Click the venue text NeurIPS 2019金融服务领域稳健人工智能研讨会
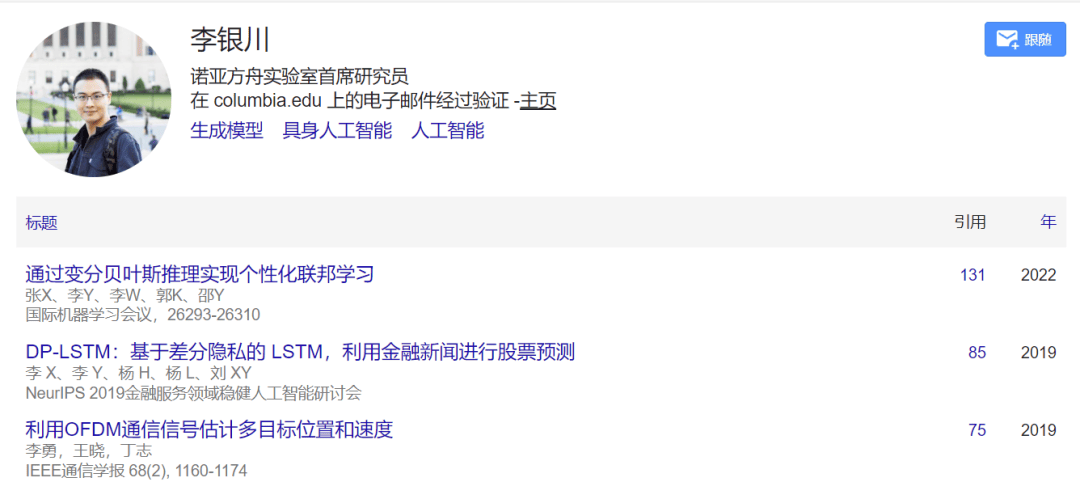Screen dimensions: 1080x482 194,394
